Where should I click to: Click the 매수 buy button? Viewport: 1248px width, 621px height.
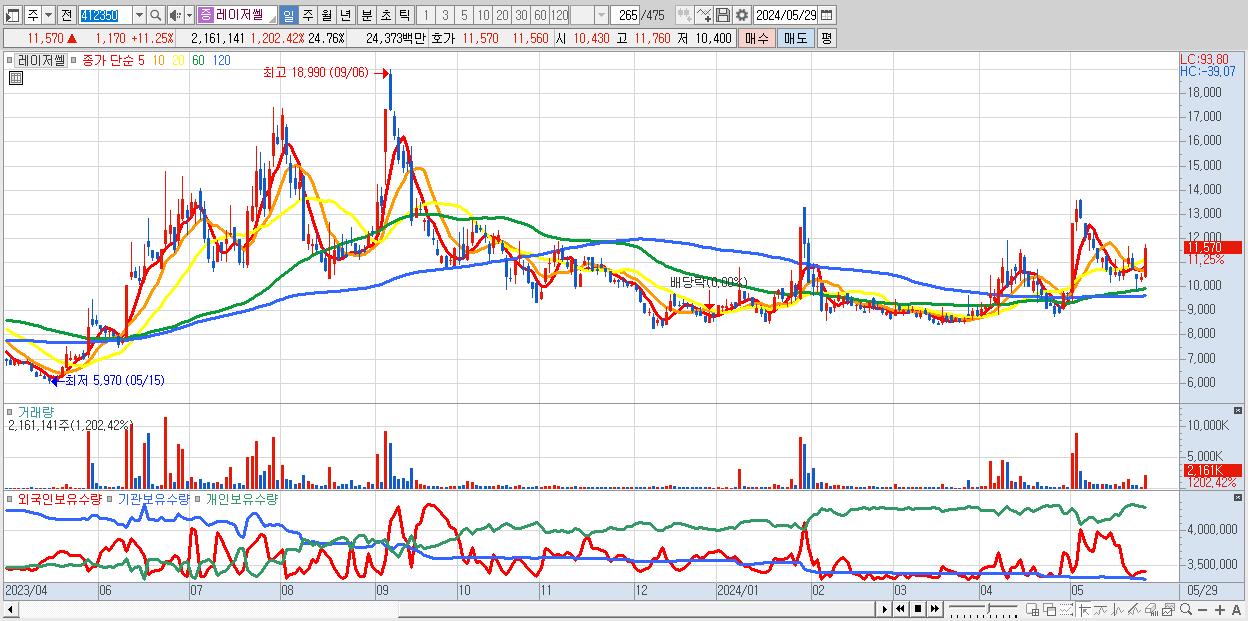(757, 38)
